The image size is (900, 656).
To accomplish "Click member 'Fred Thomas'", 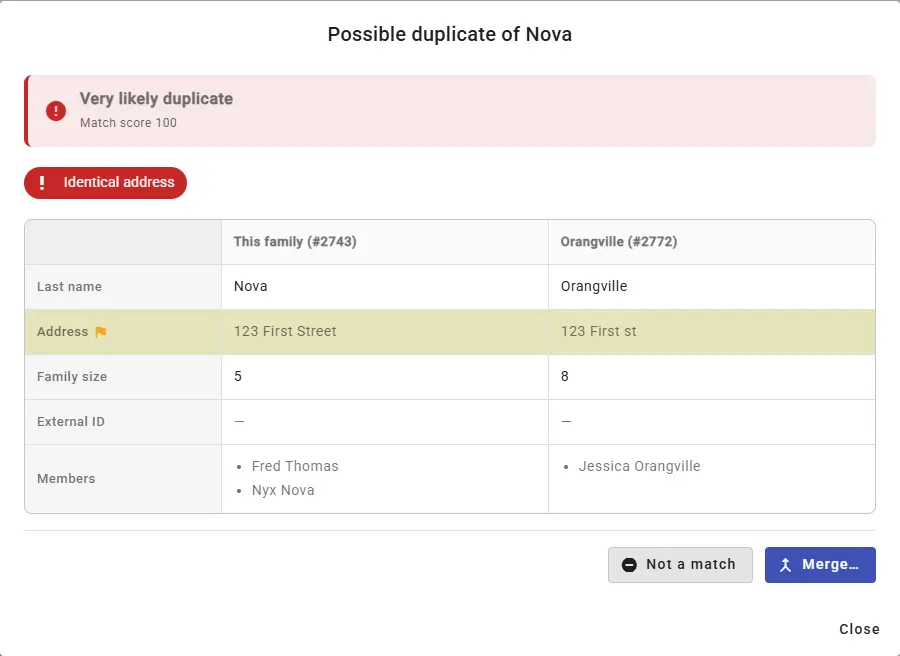I will [295, 466].
